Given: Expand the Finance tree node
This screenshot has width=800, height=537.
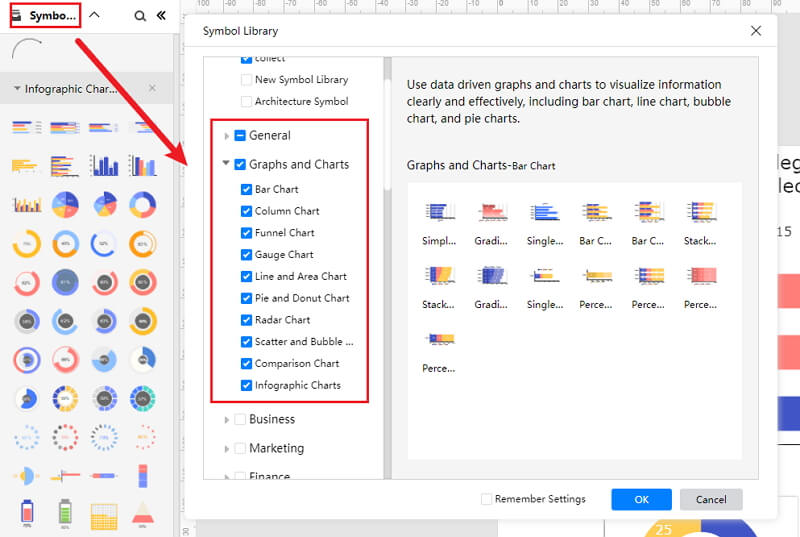Looking at the screenshot, I should point(227,476).
